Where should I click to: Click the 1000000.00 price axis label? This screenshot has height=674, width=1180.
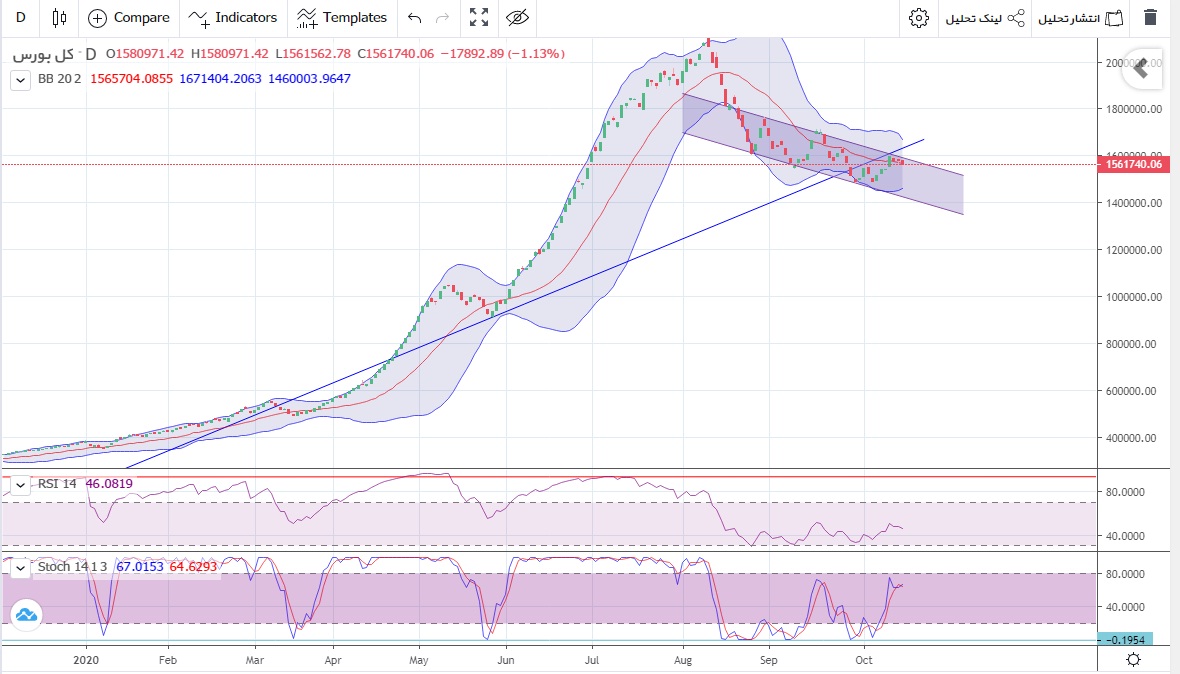[1133, 297]
